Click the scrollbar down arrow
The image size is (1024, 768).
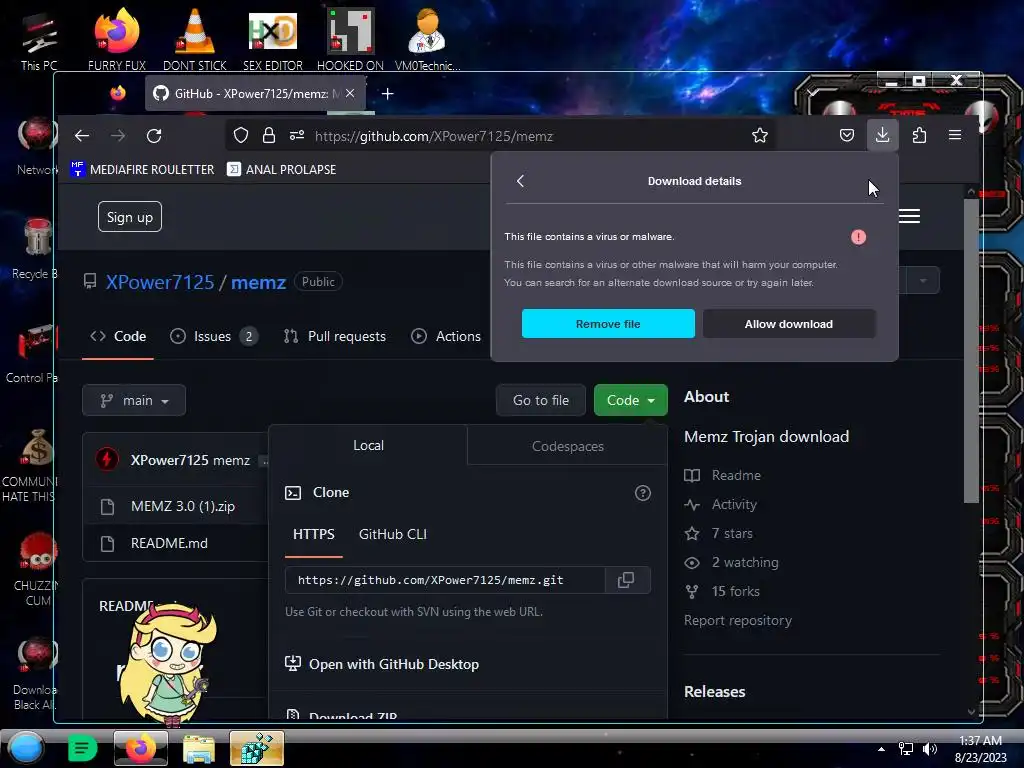pos(971,712)
